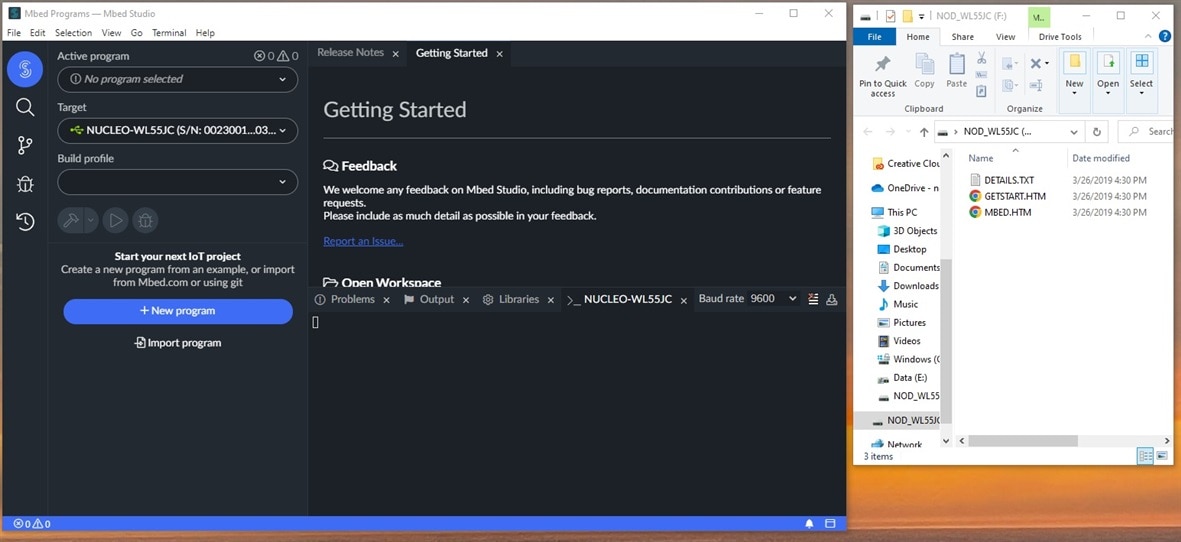Open the Baud rate 9600 dropdown
This screenshot has width=1181, height=542.
click(774, 299)
